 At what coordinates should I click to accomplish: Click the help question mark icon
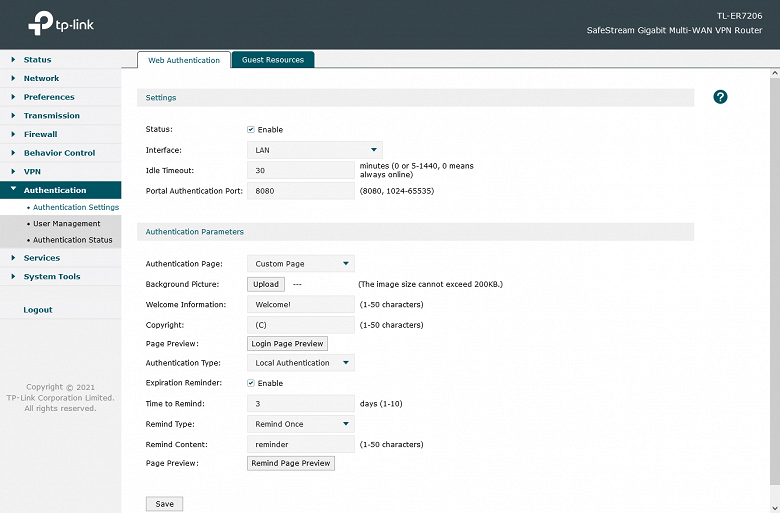click(x=720, y=97)
